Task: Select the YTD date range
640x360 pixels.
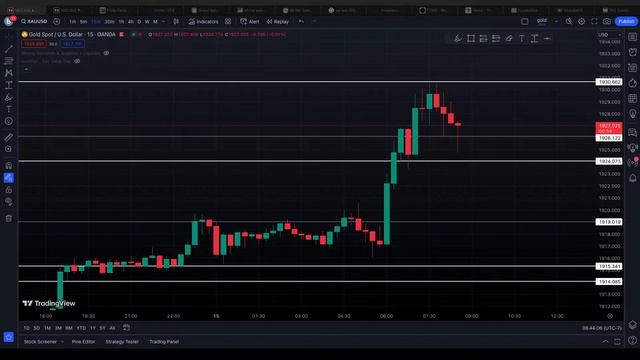Action: pos(81,328)
